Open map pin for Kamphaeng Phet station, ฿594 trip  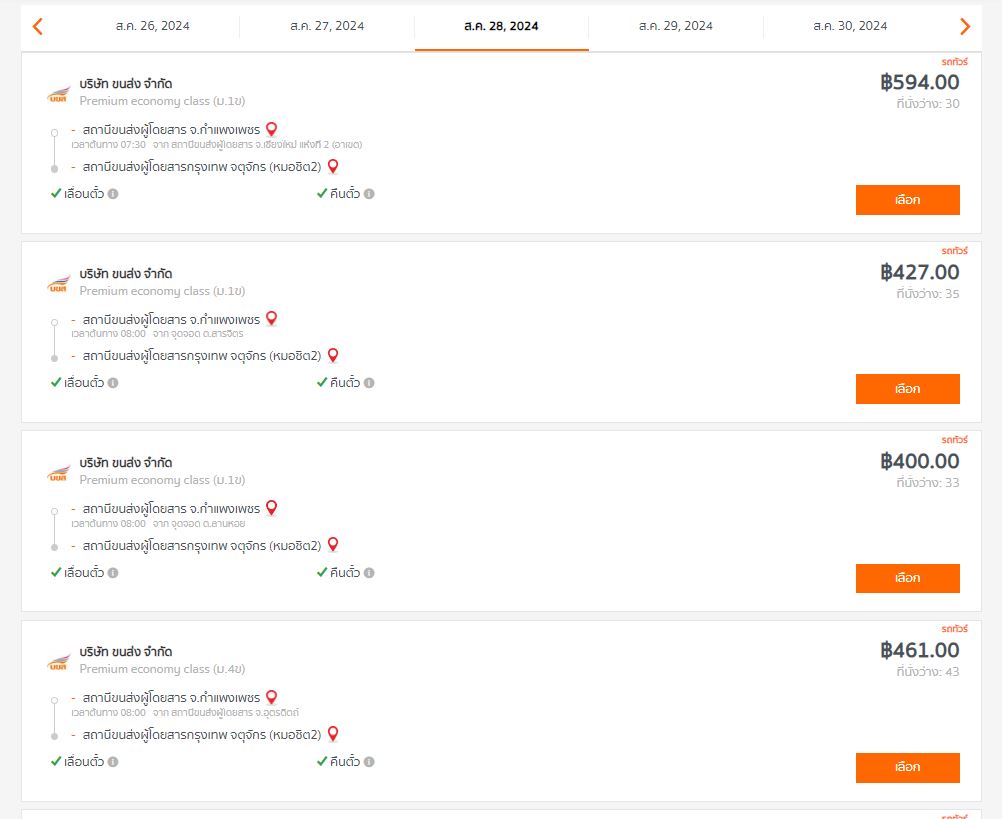click(x=272, y=129)
